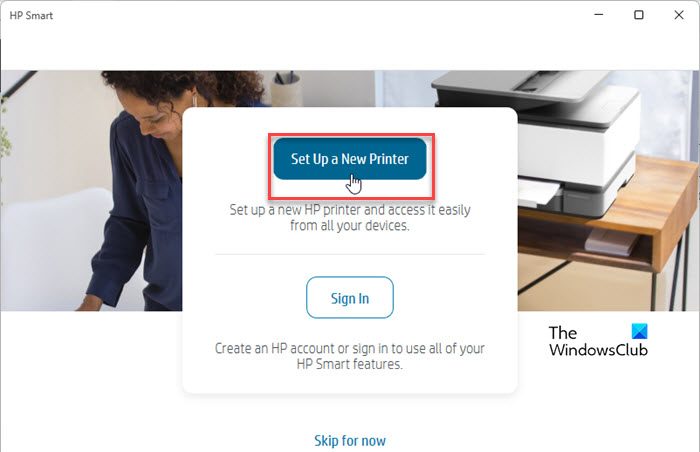Click the printer's paper output tray

538,192
